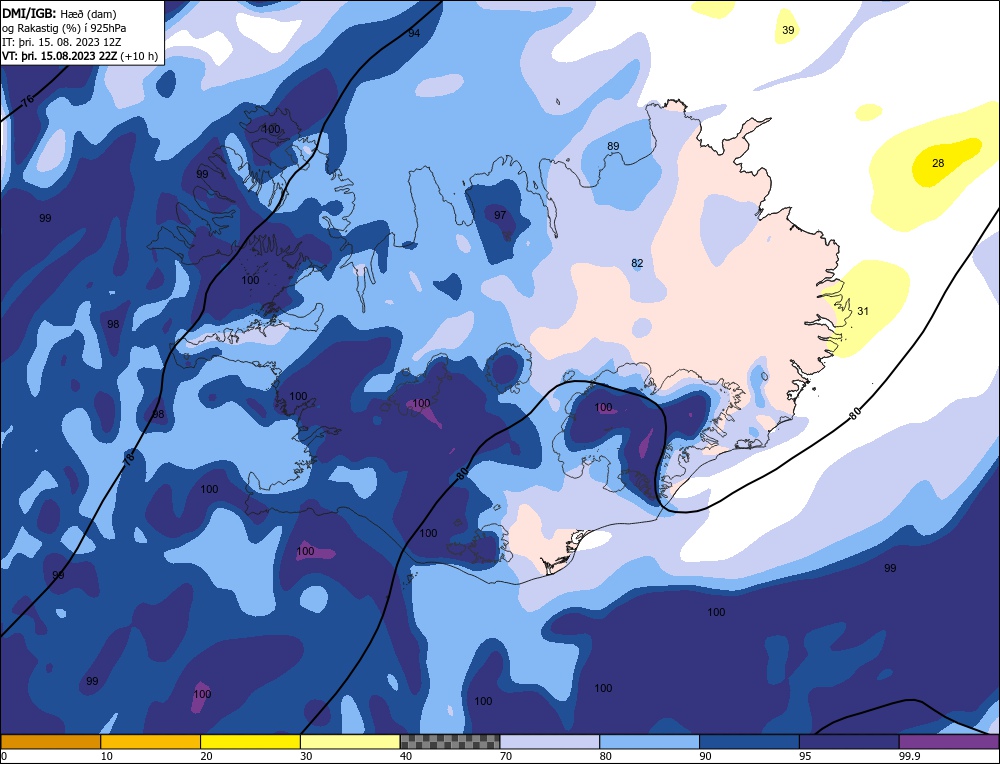Click the legend tick label 40
The width and height of the screenshot is (1000, 764).
click(406, 756)
